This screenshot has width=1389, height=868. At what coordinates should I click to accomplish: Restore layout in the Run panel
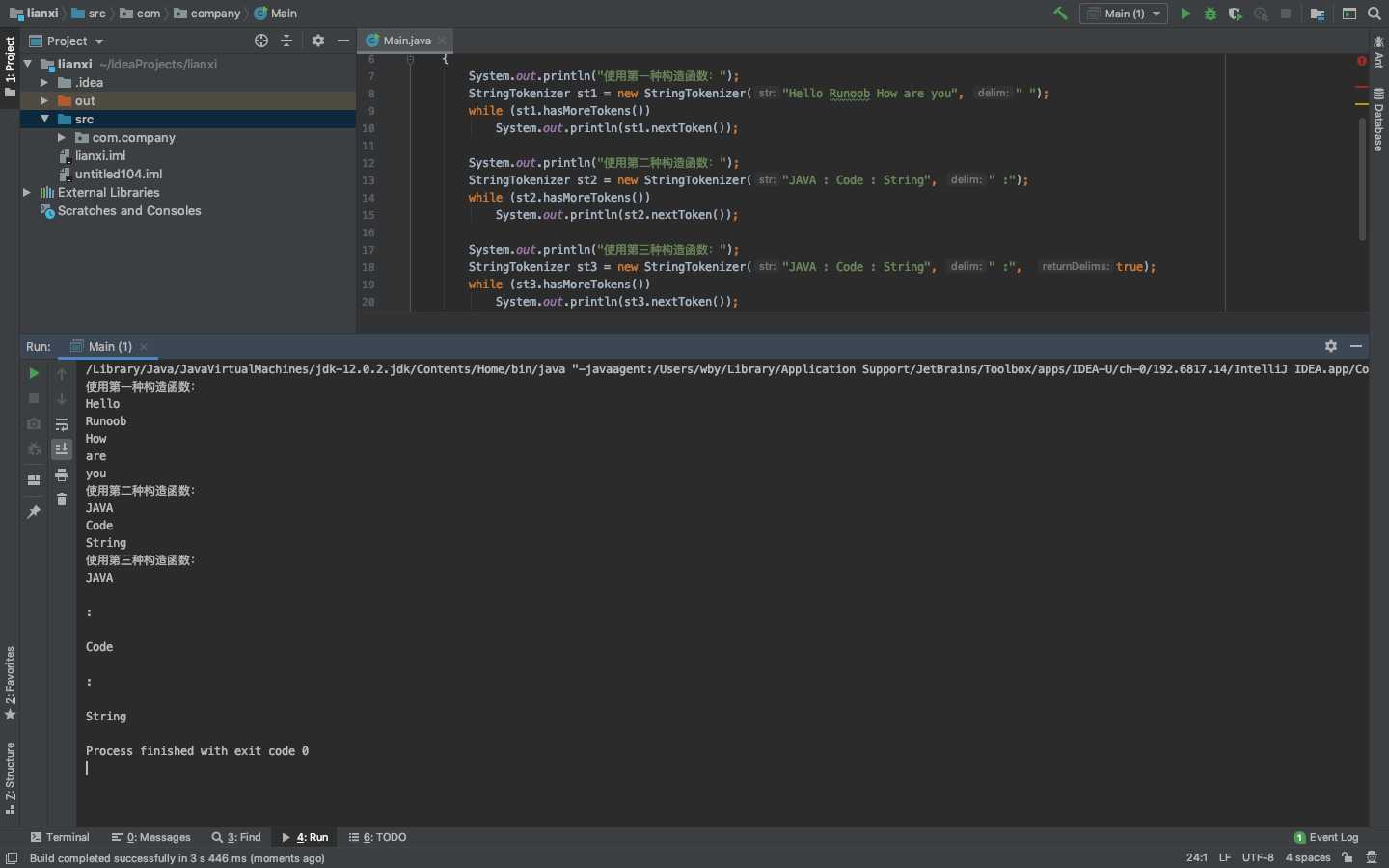(34, 479)
